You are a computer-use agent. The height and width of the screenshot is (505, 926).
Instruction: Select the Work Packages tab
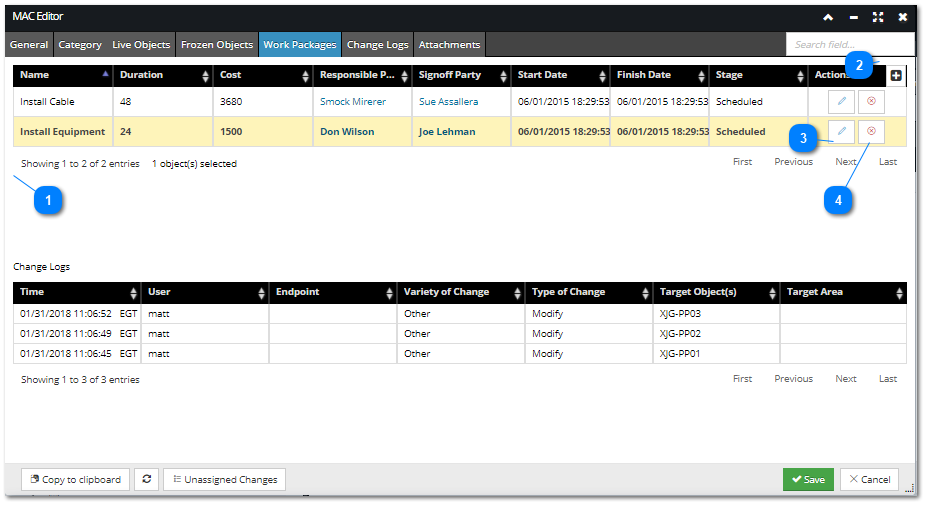[x=300, y=45]
